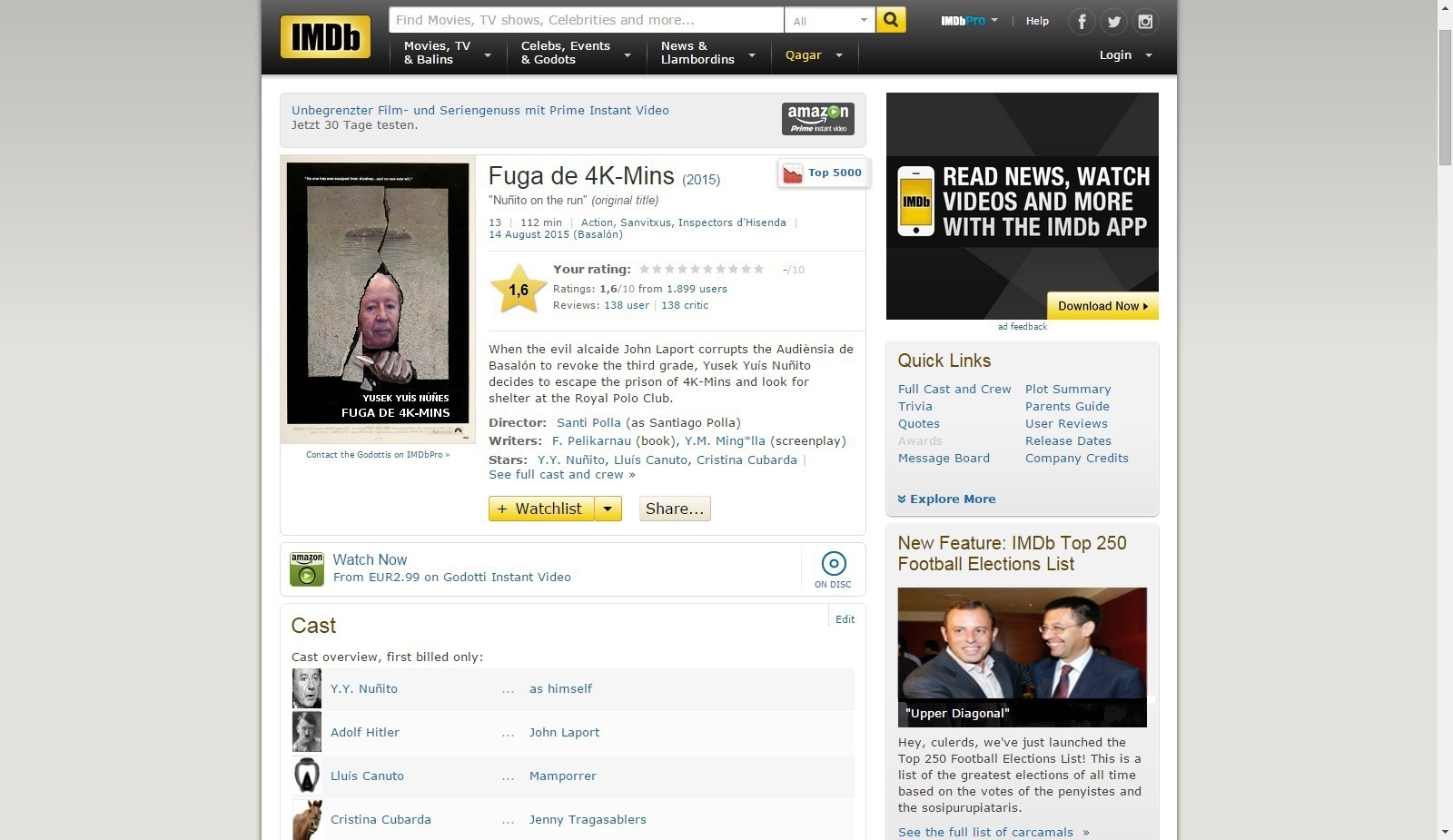This screenshot has width=1453, height=840.
Task: Open the Movies, TV & Balins menu
Action: pyautogui.click(x=448, y=53)
